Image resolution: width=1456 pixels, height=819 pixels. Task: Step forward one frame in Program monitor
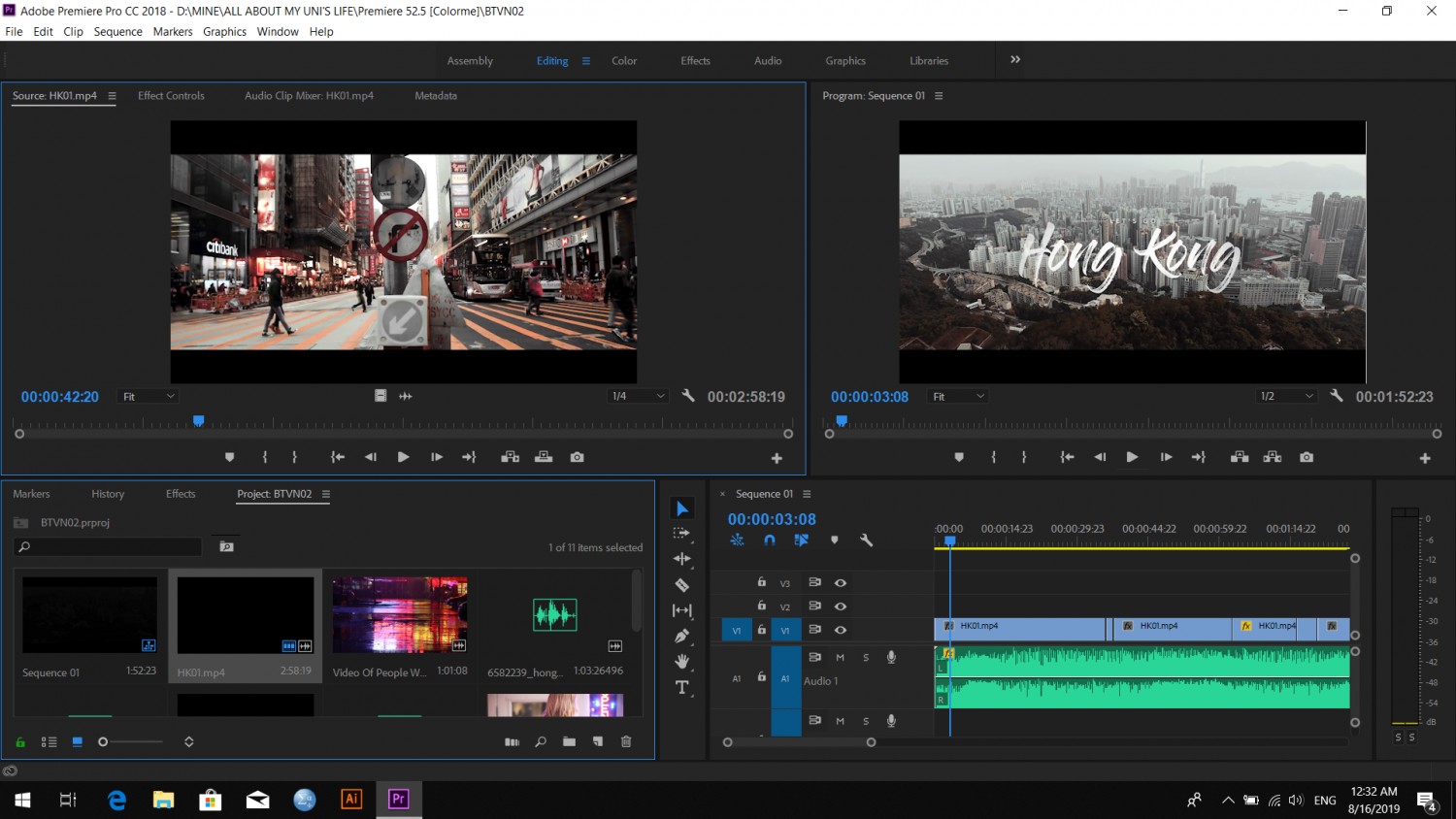click(x=1166, y=457)
